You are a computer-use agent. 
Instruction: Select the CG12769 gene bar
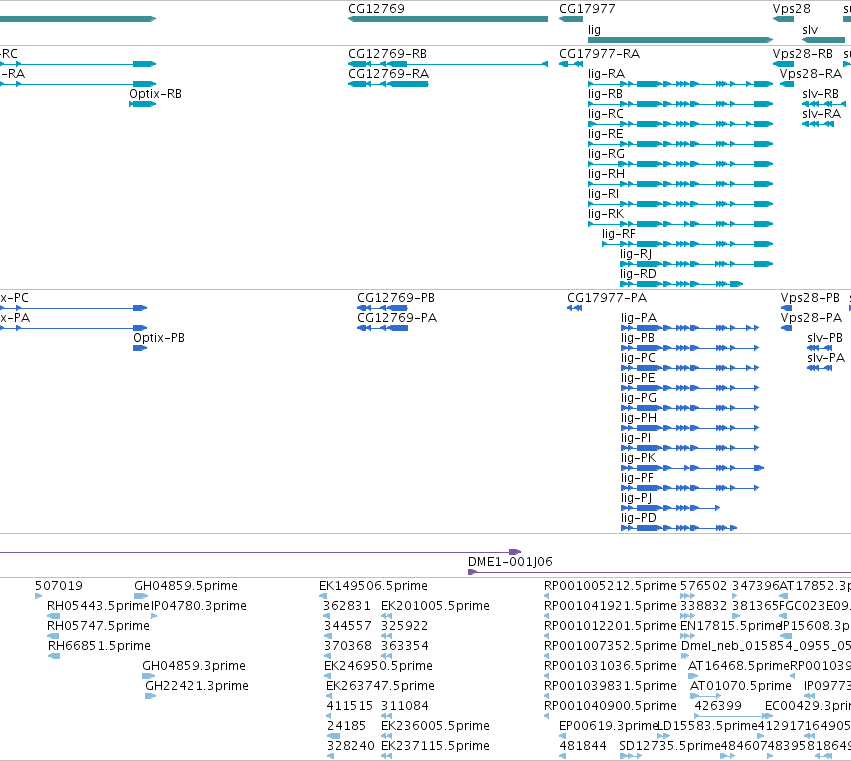click(448, 19)
